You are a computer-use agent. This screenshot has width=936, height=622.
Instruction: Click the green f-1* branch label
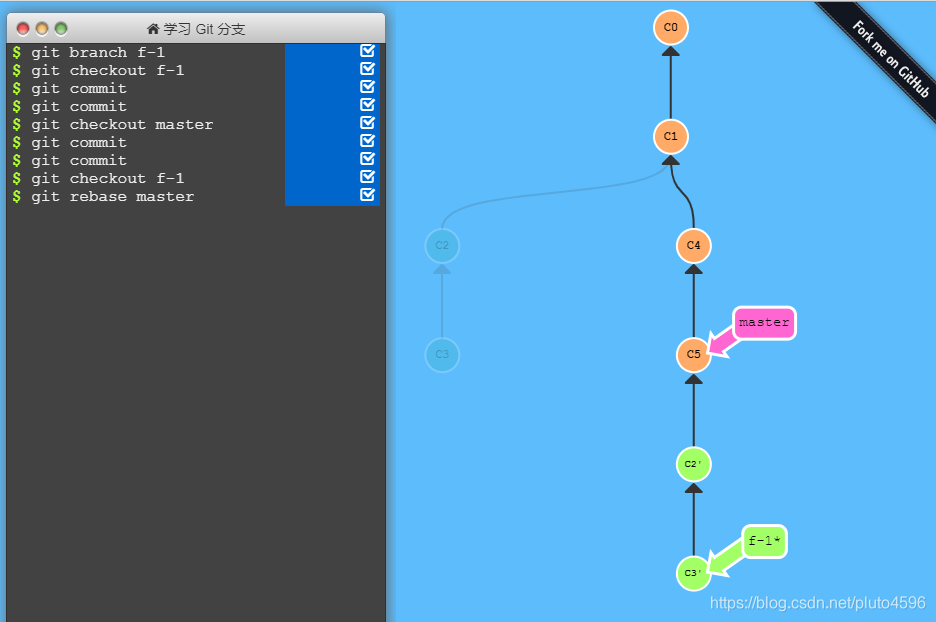coord(764,541)
